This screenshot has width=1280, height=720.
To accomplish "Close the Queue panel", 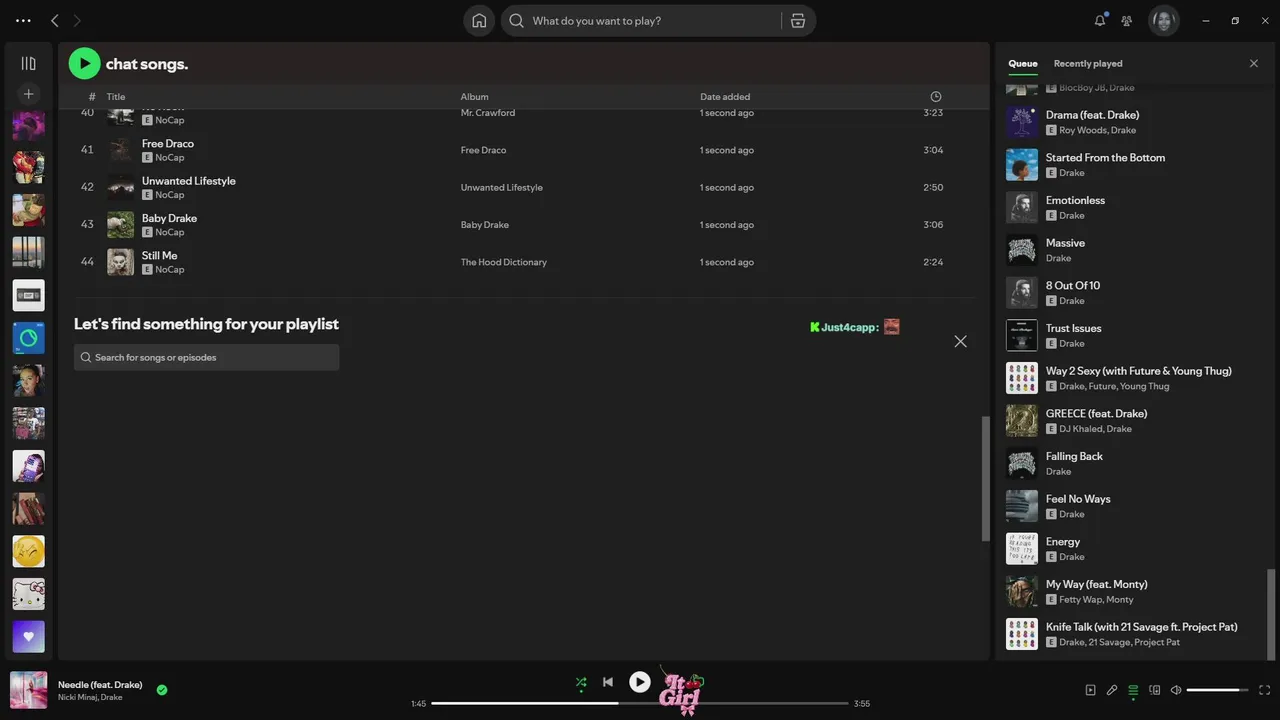I will (1254, 63).
